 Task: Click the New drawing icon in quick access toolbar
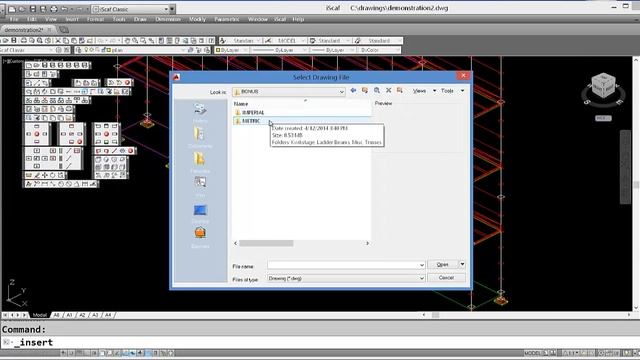12,9
